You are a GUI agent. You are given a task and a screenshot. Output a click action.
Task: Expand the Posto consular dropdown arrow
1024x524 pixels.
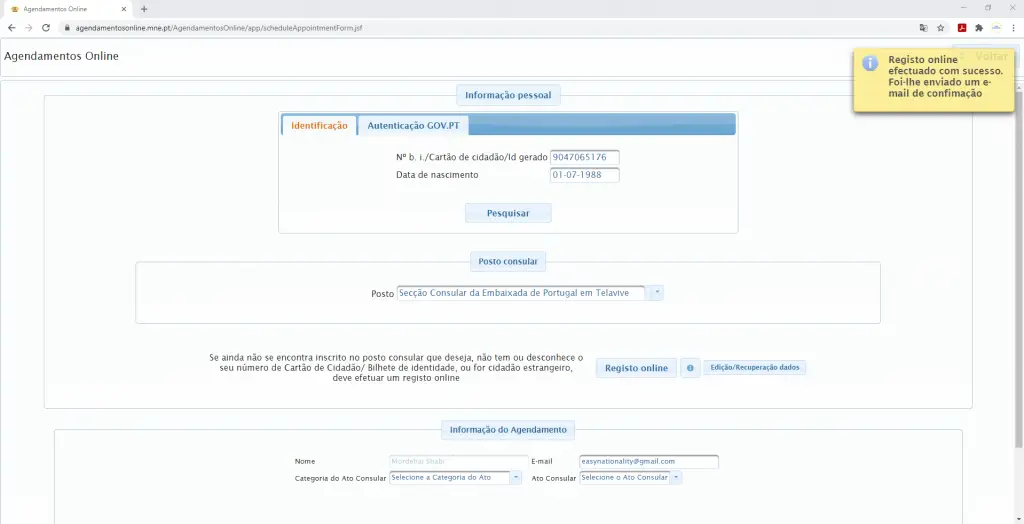[x=656, y=293]
